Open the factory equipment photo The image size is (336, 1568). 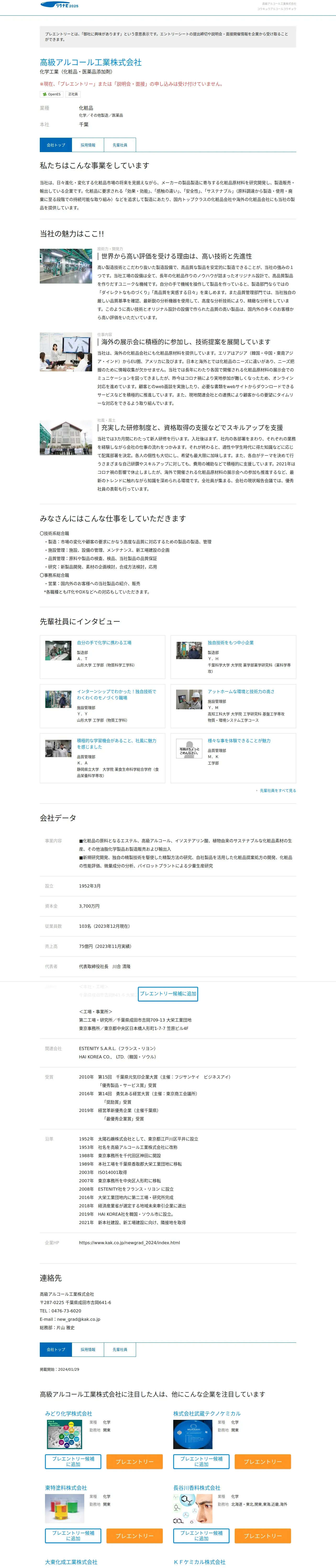(x=66, y=266)
